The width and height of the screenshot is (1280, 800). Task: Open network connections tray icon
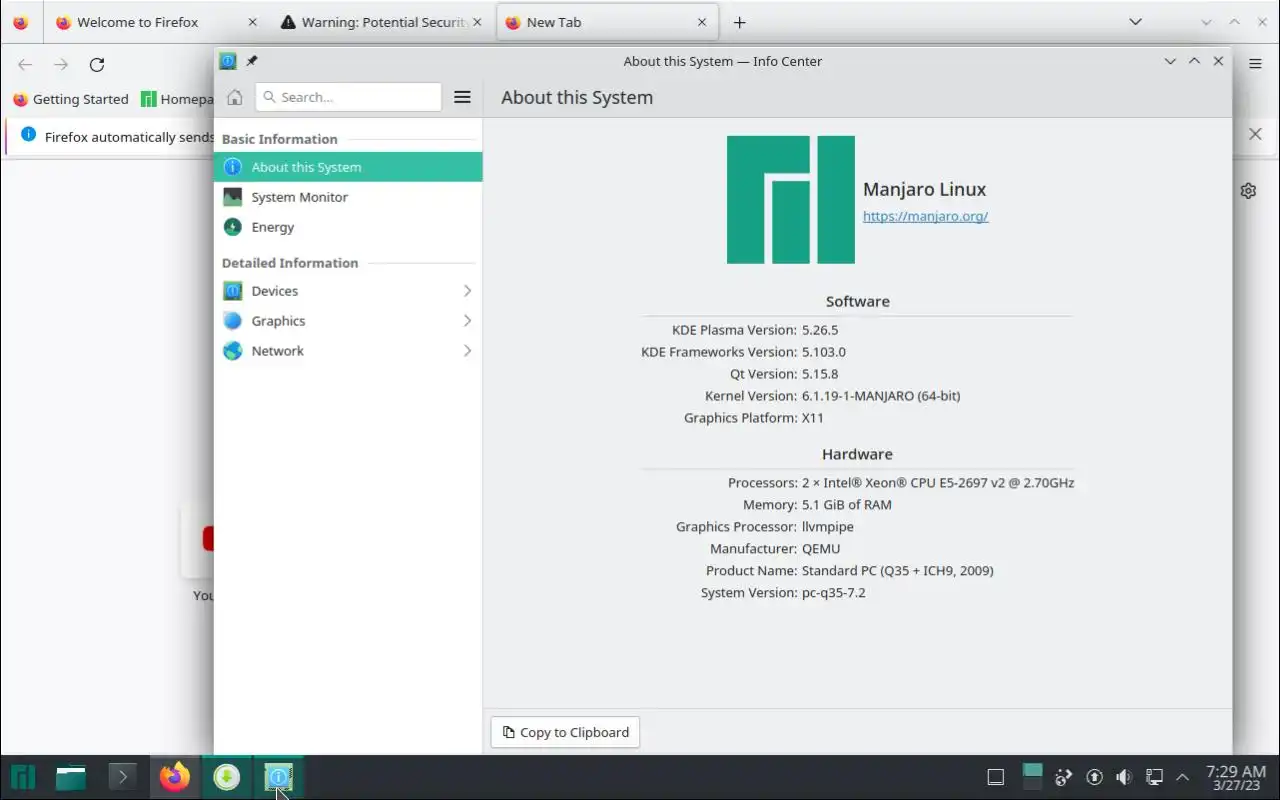(x=1154, y=777)
